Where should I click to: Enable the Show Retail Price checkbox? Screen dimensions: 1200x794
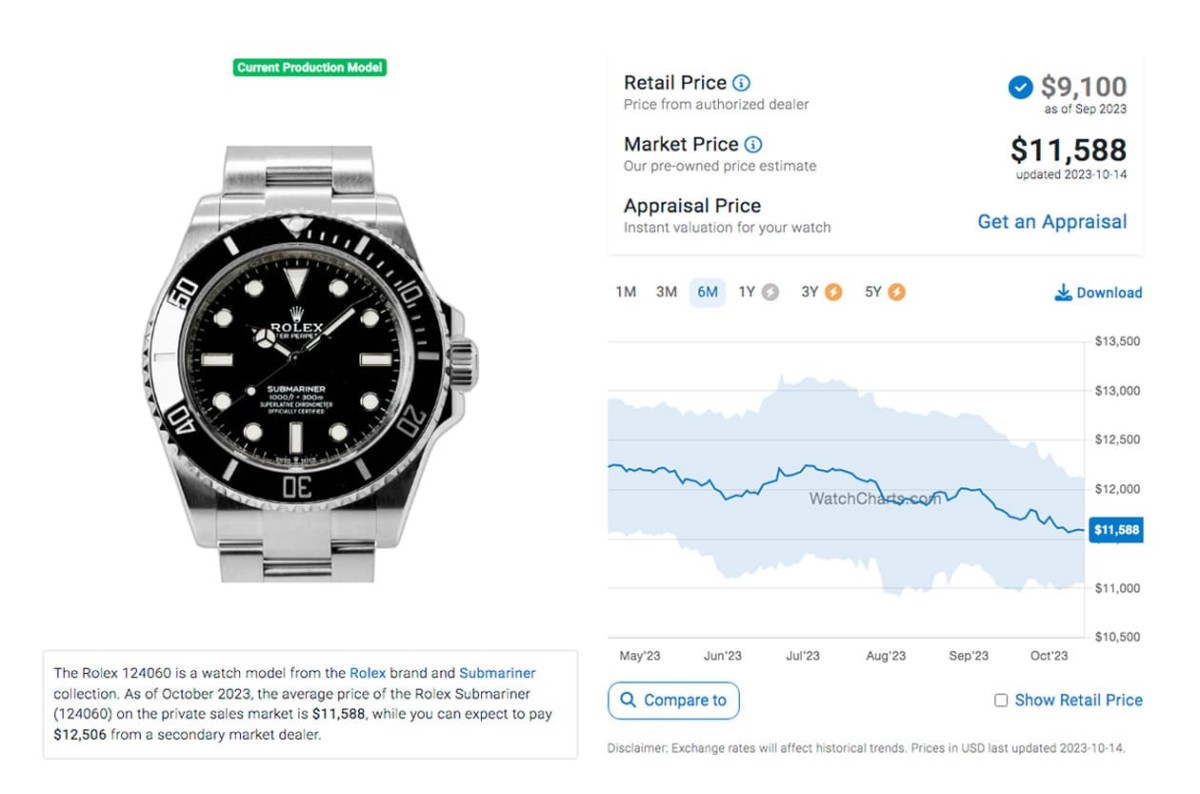[x=1001, y=701]
